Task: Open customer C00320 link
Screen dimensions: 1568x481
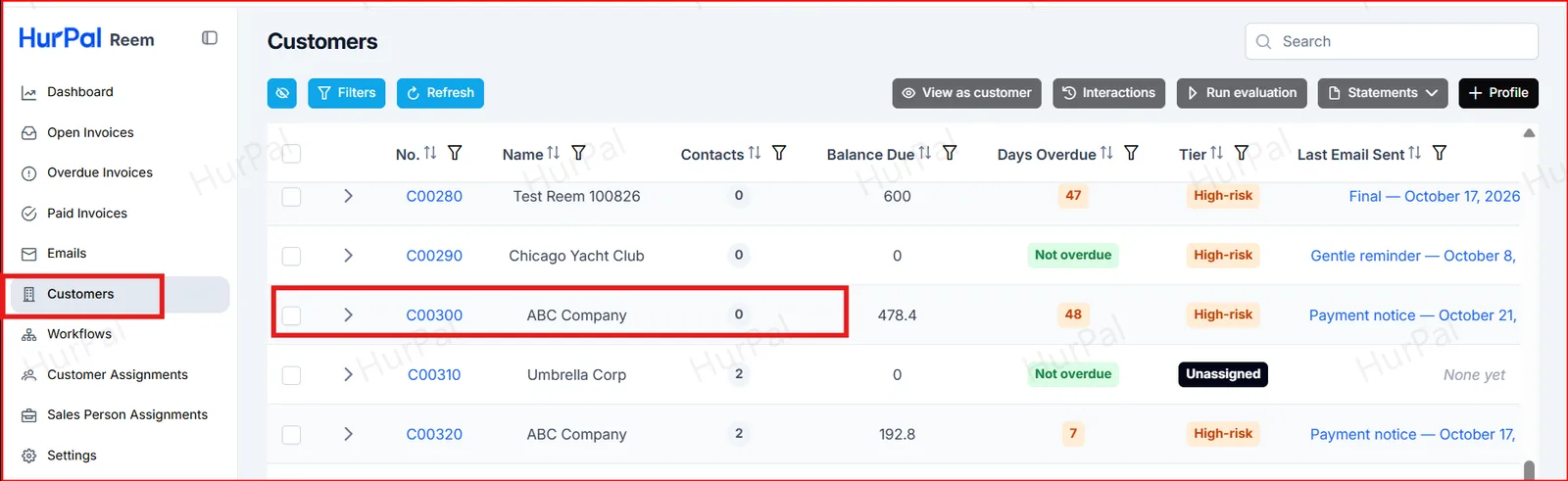Action: point(434,434)
